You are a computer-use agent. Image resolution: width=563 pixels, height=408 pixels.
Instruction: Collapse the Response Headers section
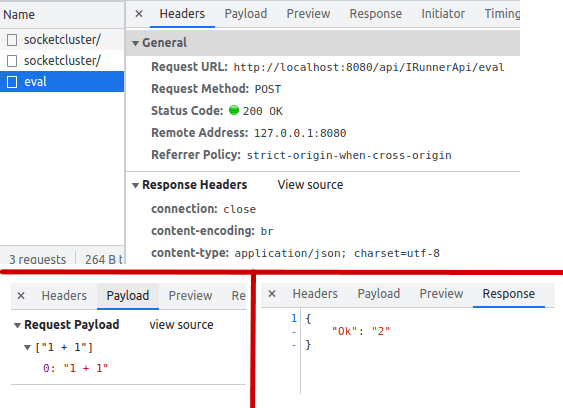(135, 185)
